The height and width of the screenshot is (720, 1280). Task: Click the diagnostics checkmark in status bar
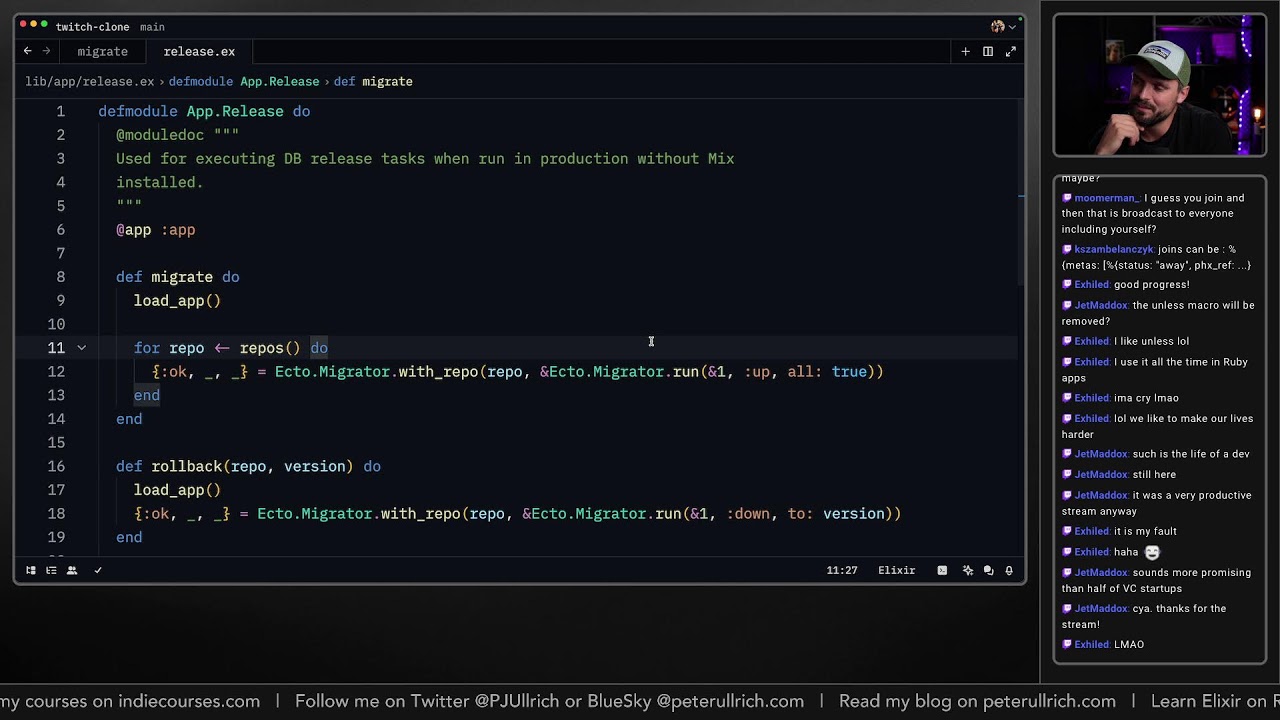coord(98,570)
